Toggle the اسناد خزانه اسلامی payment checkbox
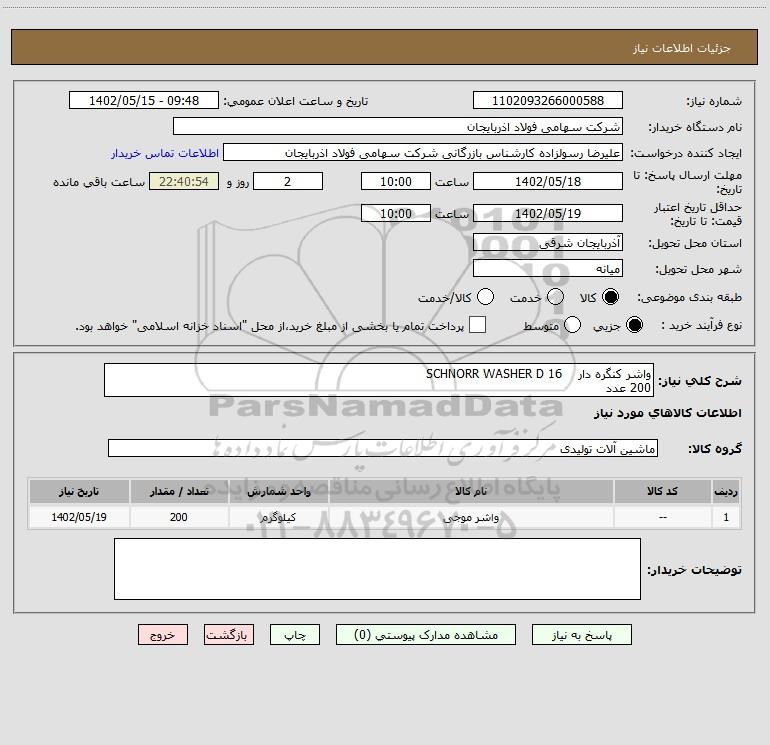The height and width of the screenshot is (745, 770). (477, 325)
